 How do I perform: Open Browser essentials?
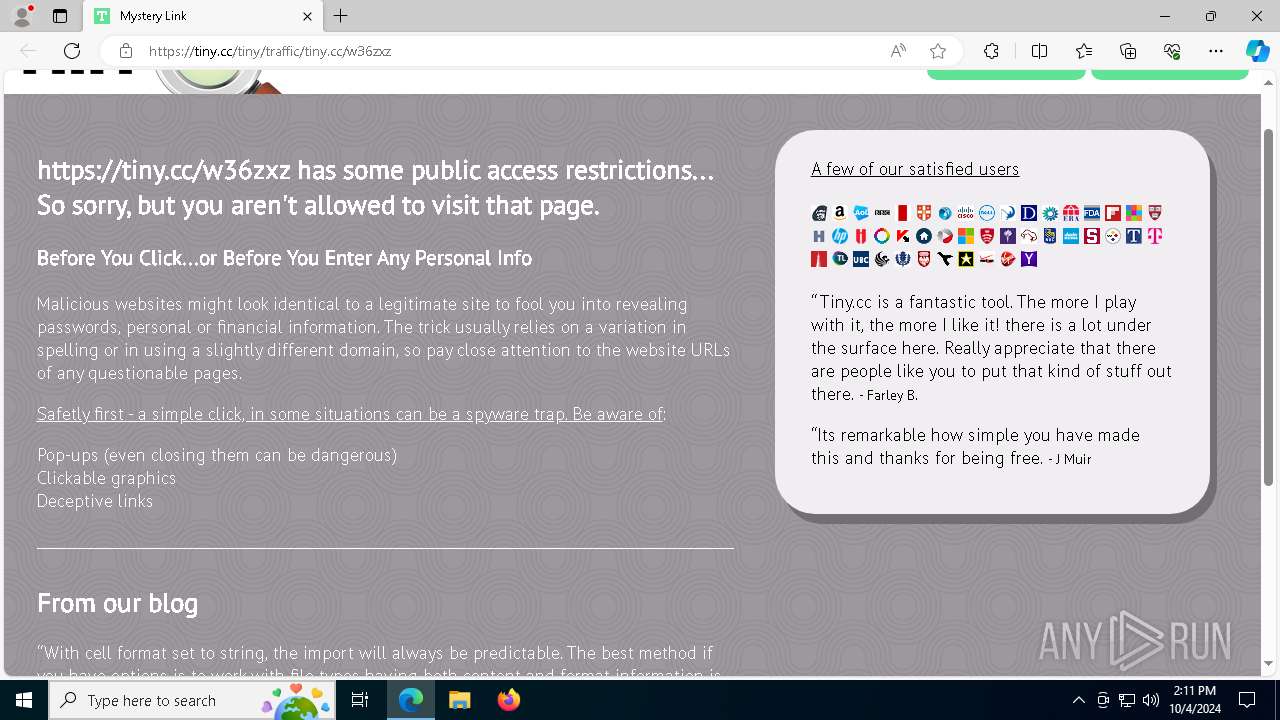[x=1172, y=51]
